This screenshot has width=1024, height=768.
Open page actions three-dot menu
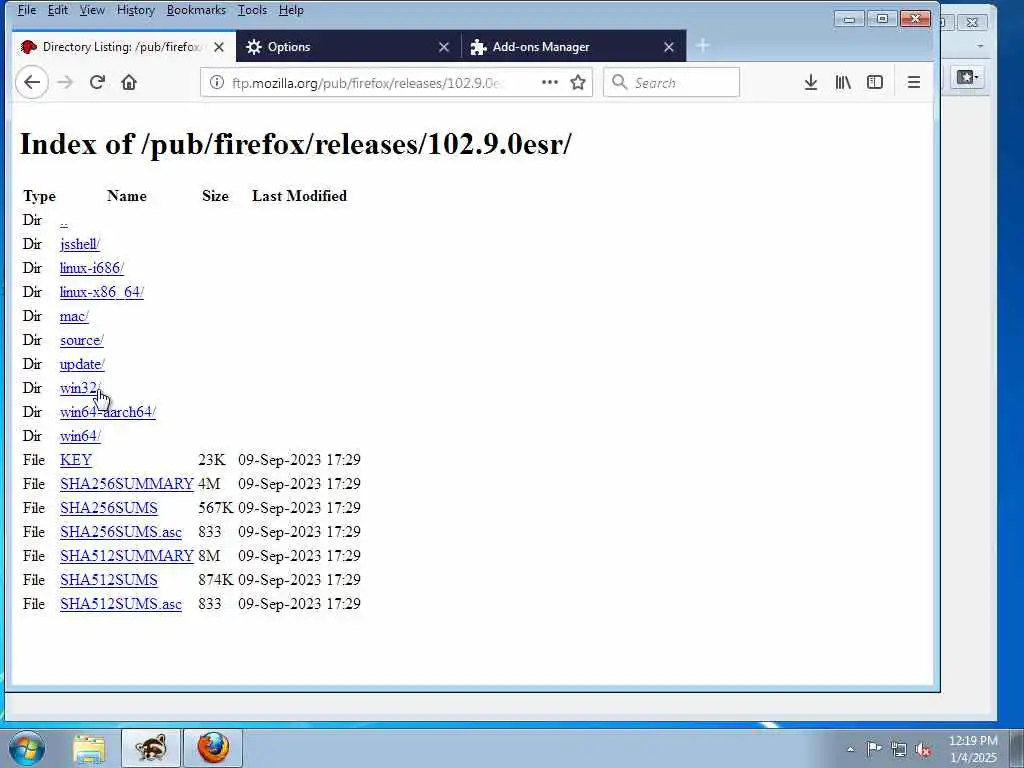(x=550, y=82)
